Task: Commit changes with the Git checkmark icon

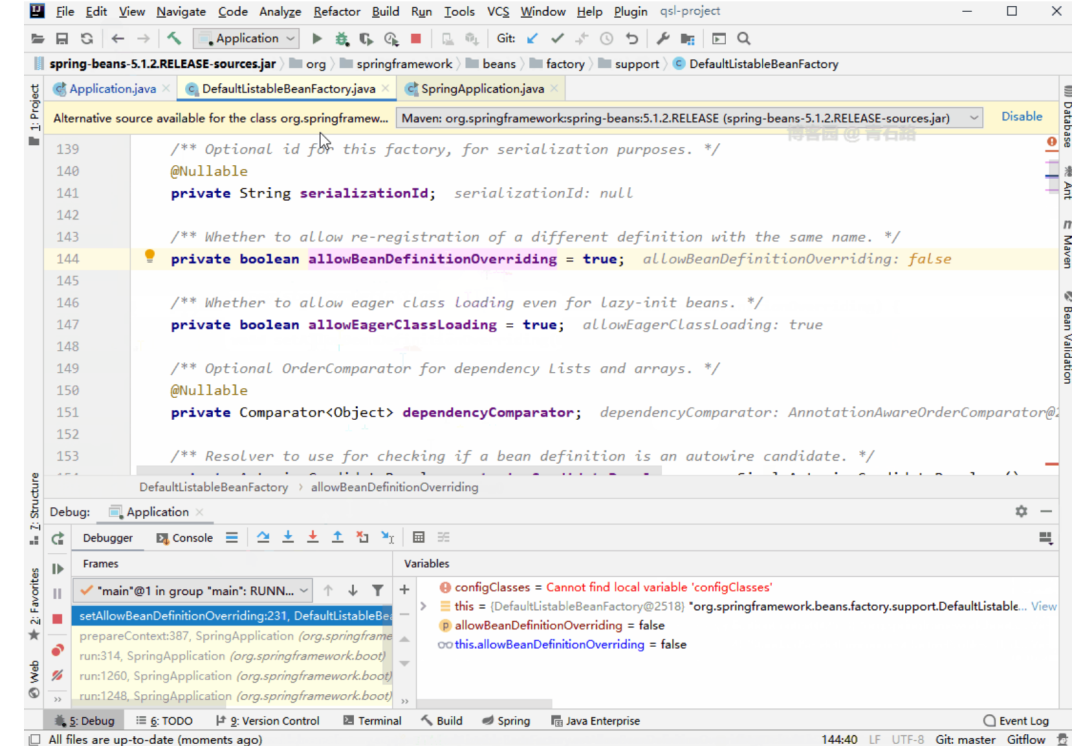Action: coord(557,39)
